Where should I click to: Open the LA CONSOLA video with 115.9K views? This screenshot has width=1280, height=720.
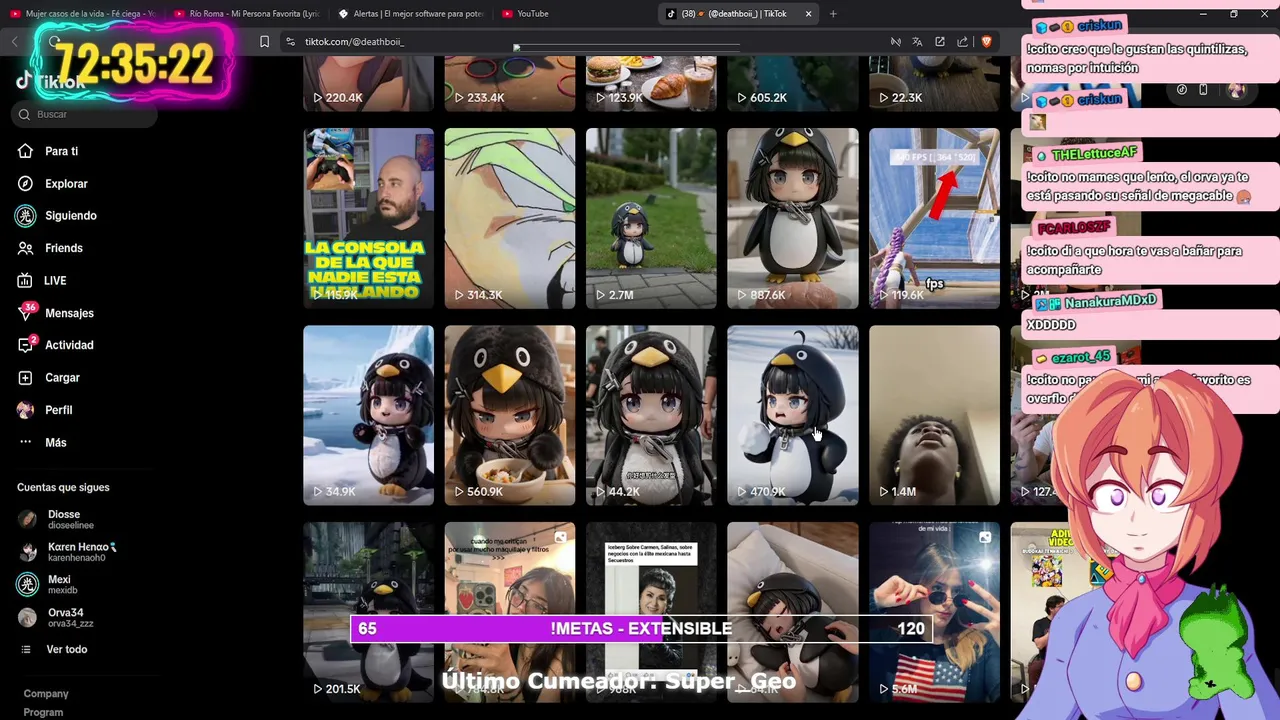coord(369,218)
